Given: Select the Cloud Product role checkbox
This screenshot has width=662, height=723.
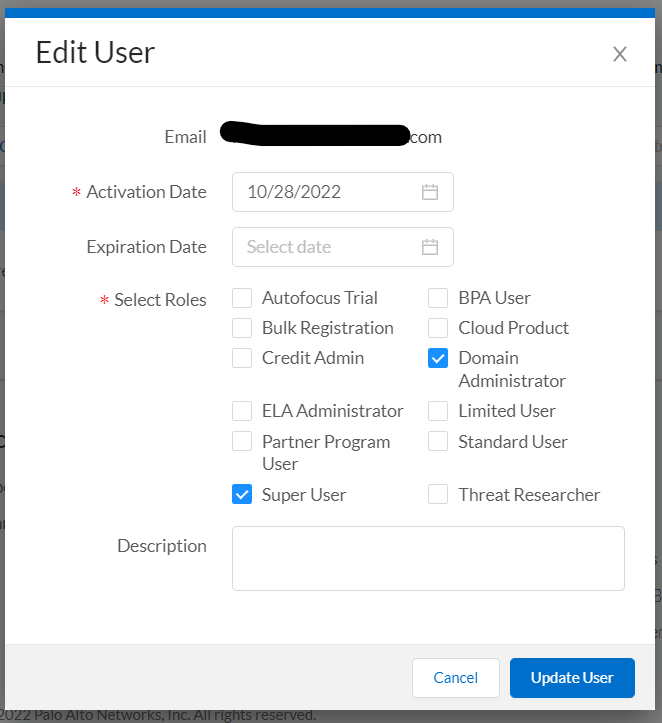Looking at the screenshot, I should (x=438, y=328).
